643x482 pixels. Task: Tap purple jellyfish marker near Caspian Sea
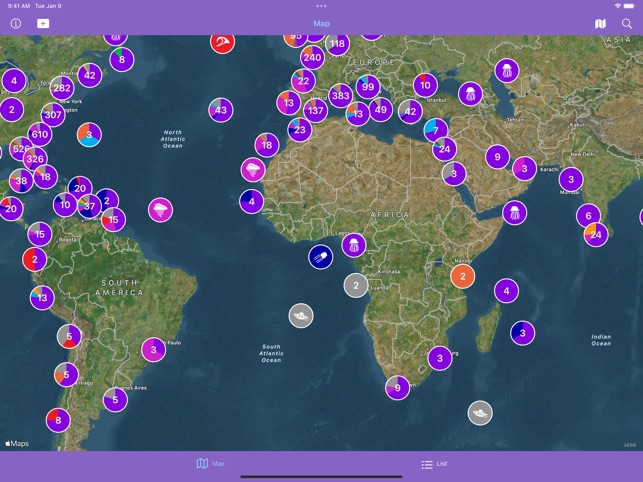(x=507, y=71)
